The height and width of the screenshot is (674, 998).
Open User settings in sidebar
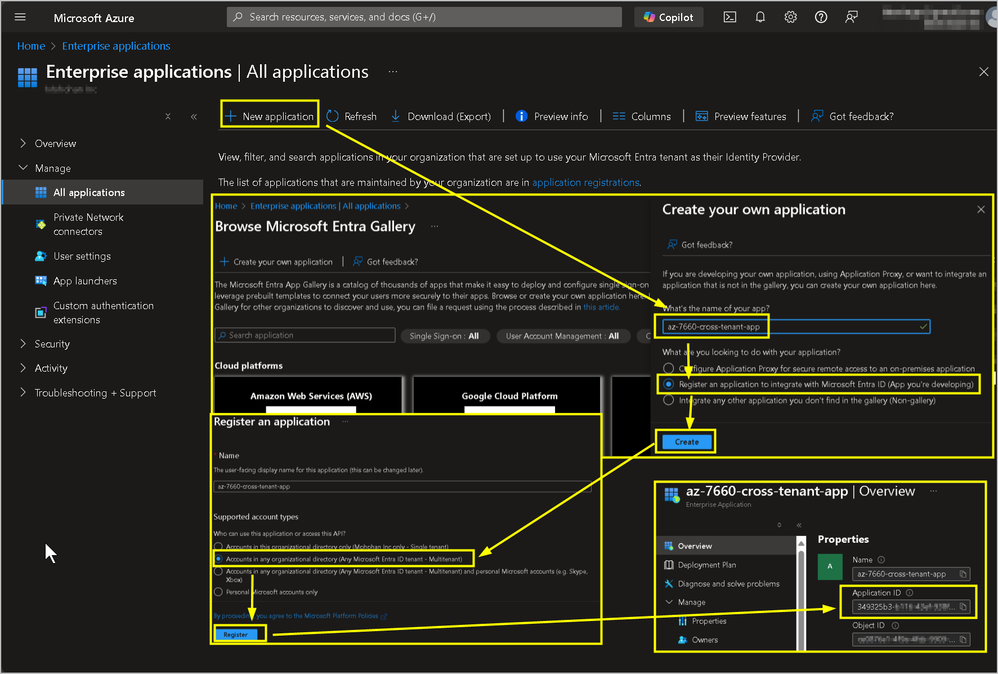point(82,256)
